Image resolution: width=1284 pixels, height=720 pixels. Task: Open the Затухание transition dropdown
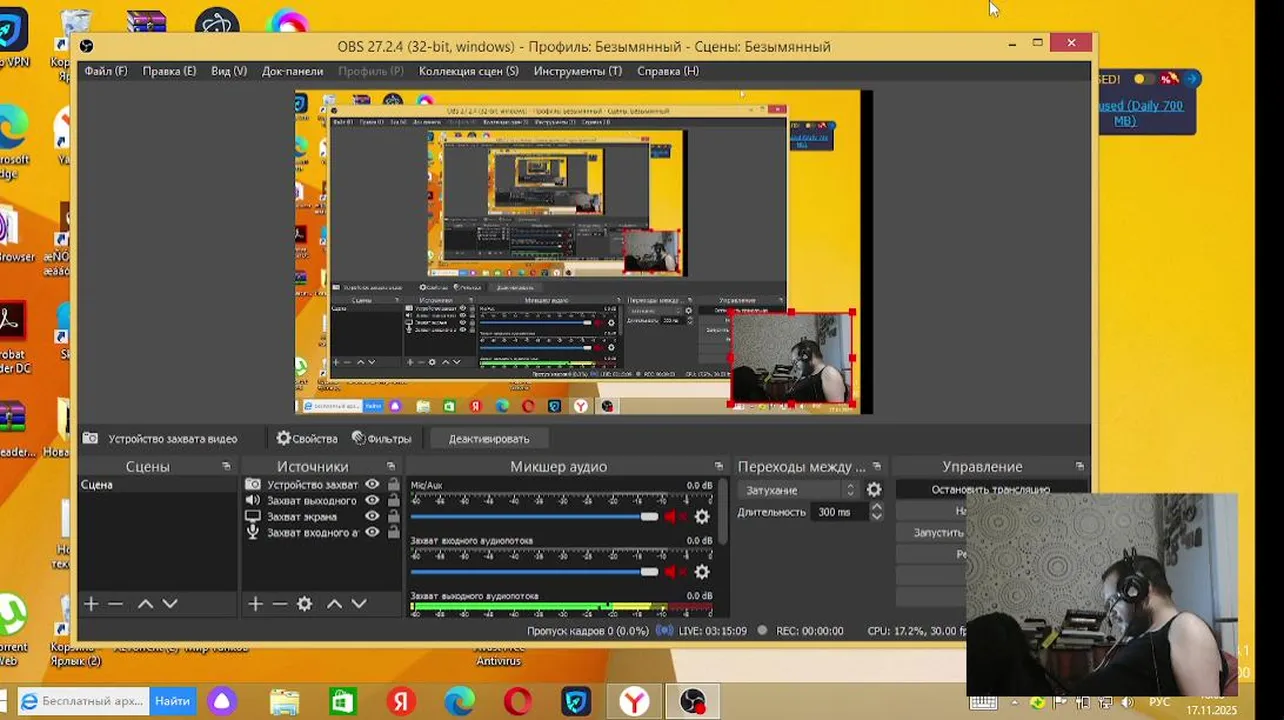800,490
